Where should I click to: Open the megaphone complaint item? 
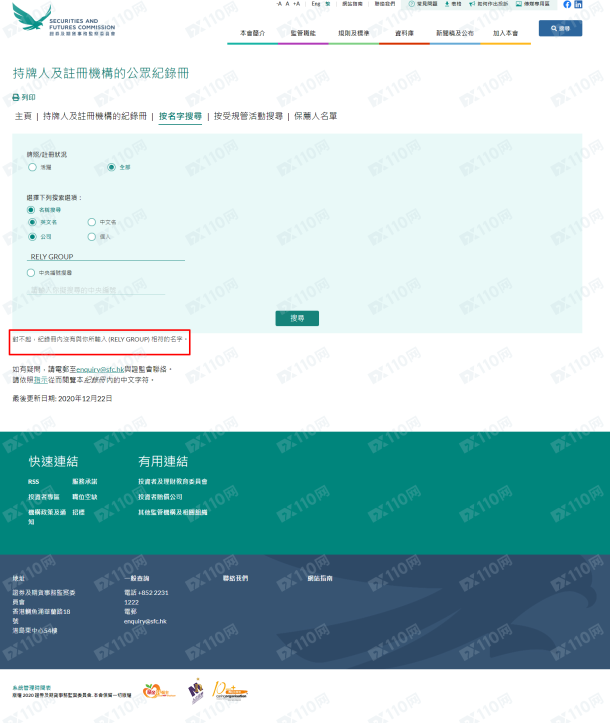click(488, 4)
